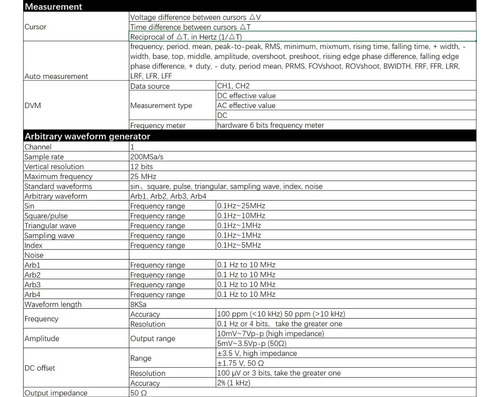Click the Cursor row label
This screenshot has height=397, width=500.
[x=76, y=27]
